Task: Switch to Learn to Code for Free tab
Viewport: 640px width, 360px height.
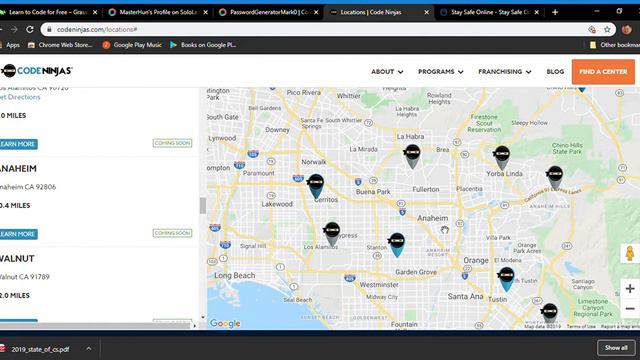Action: pos(49,12)
